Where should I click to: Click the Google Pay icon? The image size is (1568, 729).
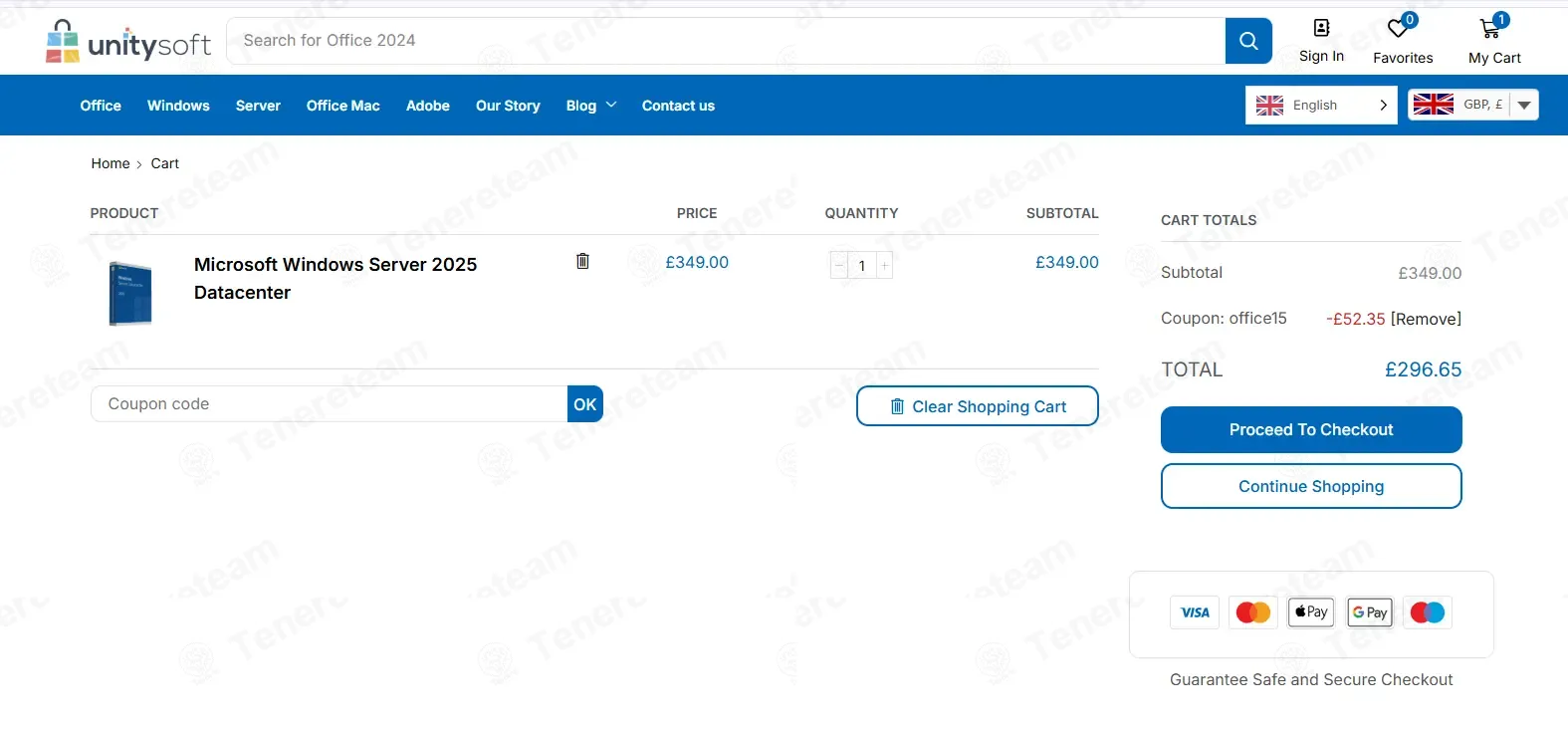[x=1370, y=612]
